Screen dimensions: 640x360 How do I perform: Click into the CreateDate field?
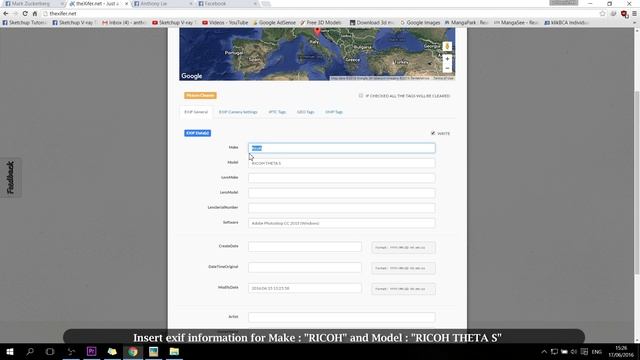click(305, 247)
